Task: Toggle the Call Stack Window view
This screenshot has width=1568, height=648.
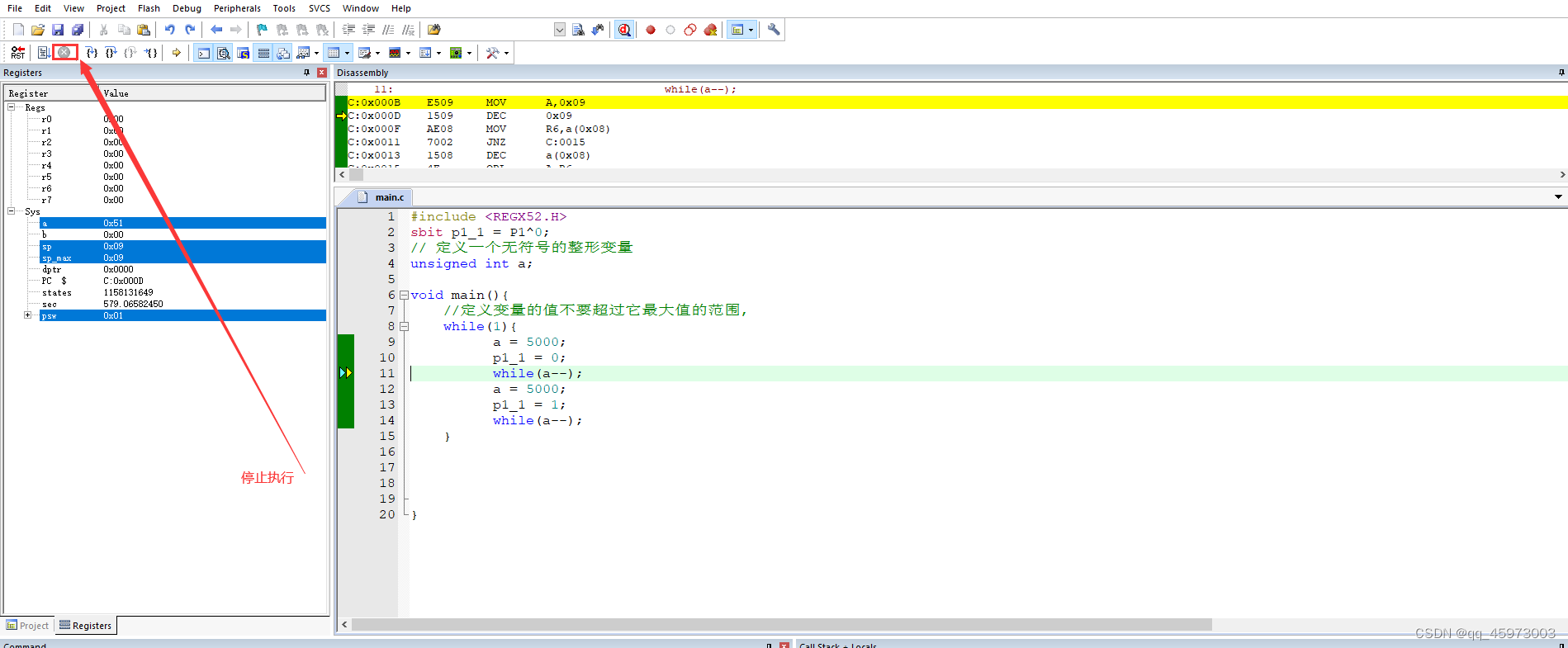Action: click(x=283, y=53)
